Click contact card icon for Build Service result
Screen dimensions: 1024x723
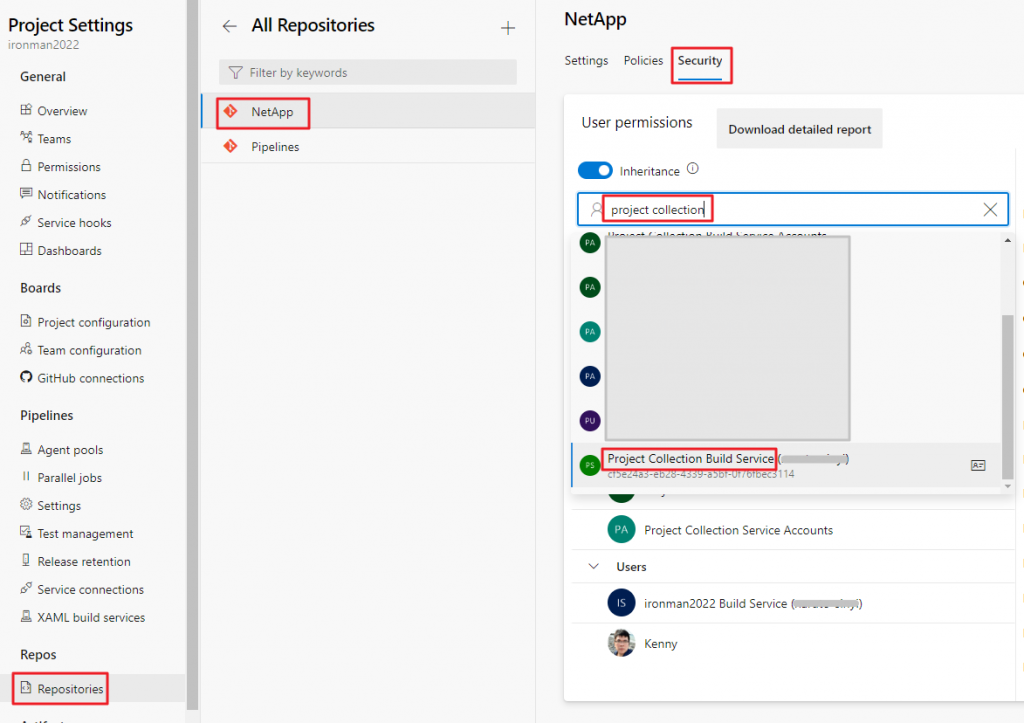[x=978, y=465]
